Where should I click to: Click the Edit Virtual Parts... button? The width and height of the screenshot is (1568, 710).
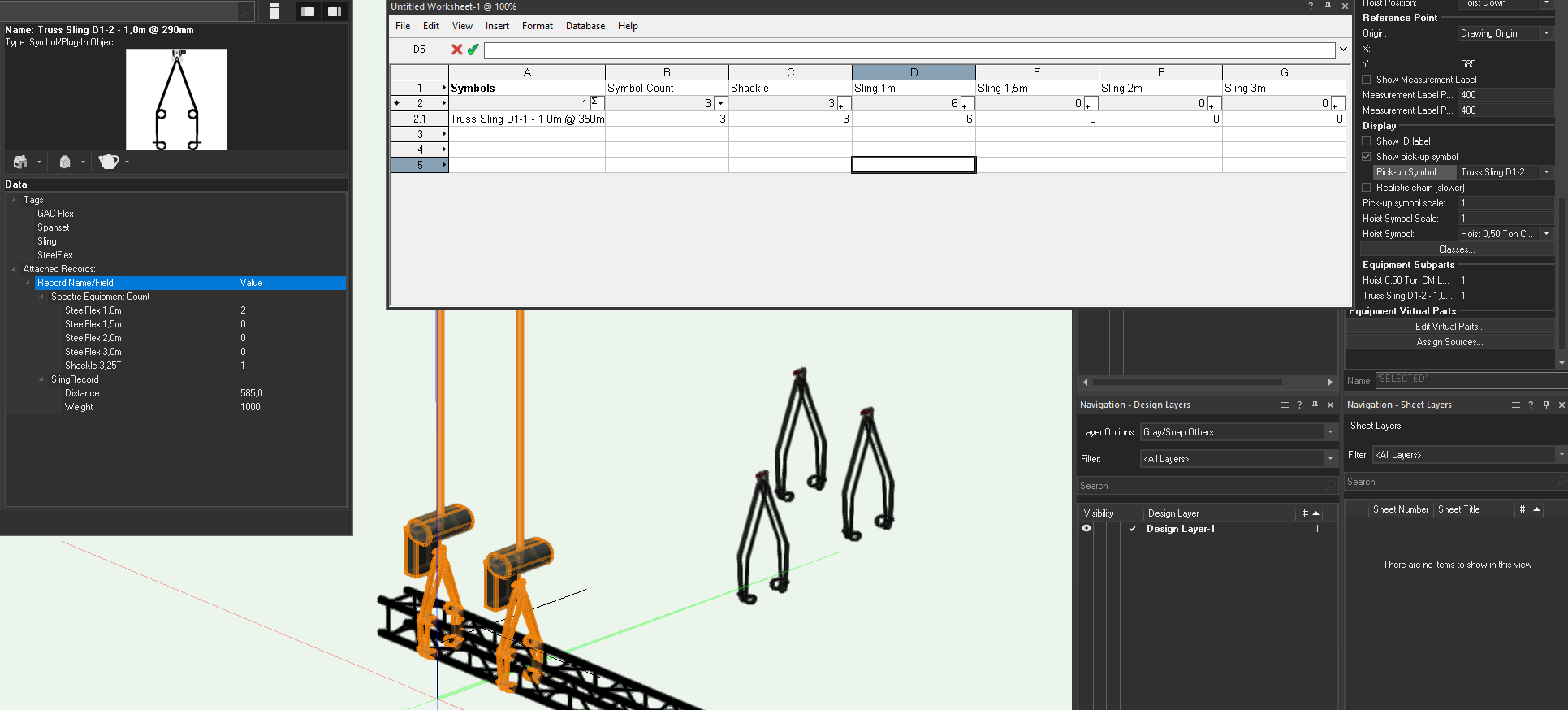click(1449, 327)
